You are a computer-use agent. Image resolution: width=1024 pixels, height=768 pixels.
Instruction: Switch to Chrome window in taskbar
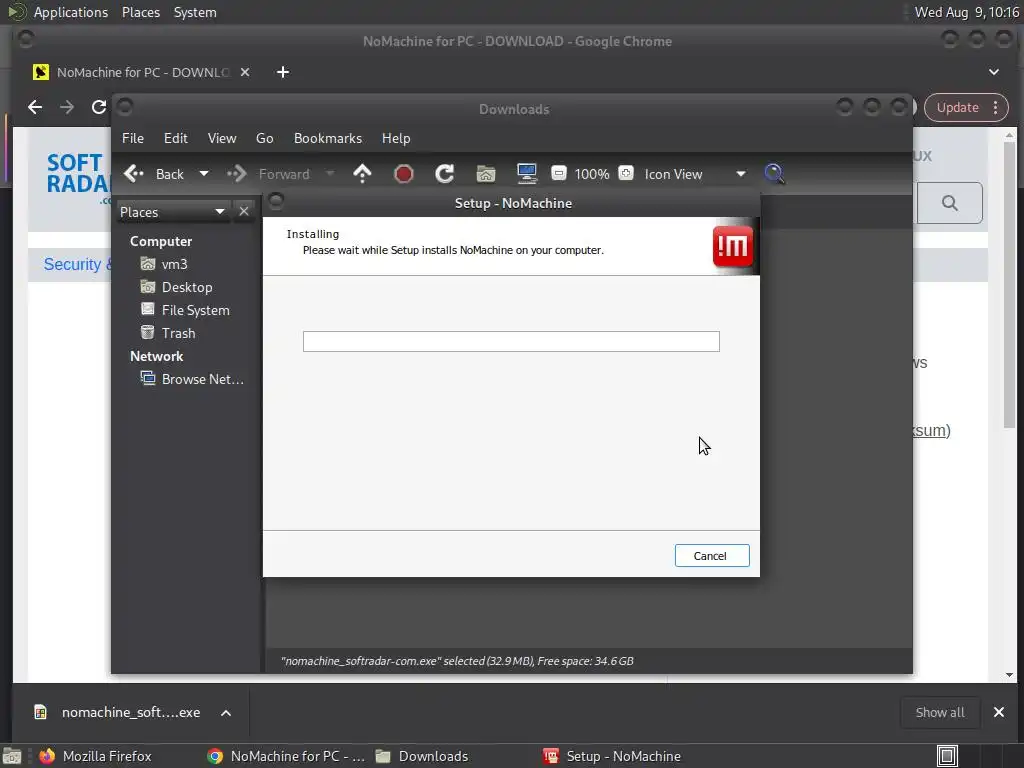[x=286, y=756]
